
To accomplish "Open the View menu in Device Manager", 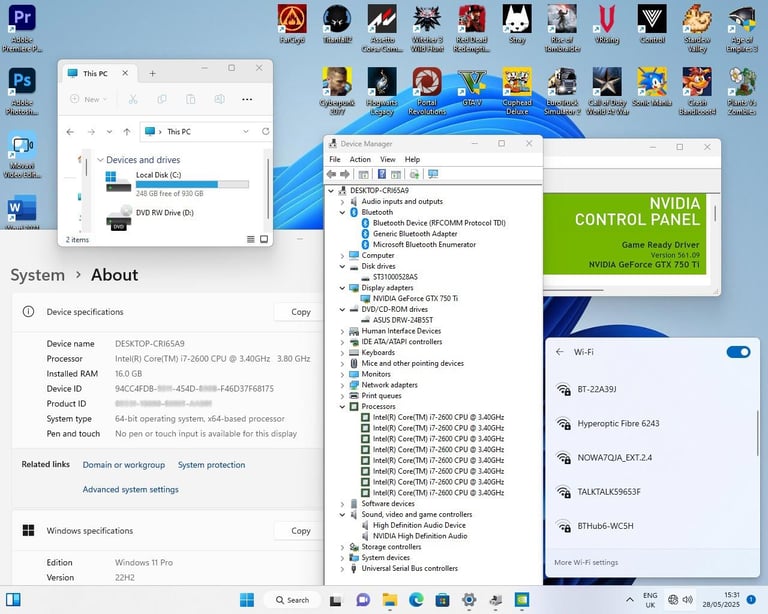I will point(387,159).
